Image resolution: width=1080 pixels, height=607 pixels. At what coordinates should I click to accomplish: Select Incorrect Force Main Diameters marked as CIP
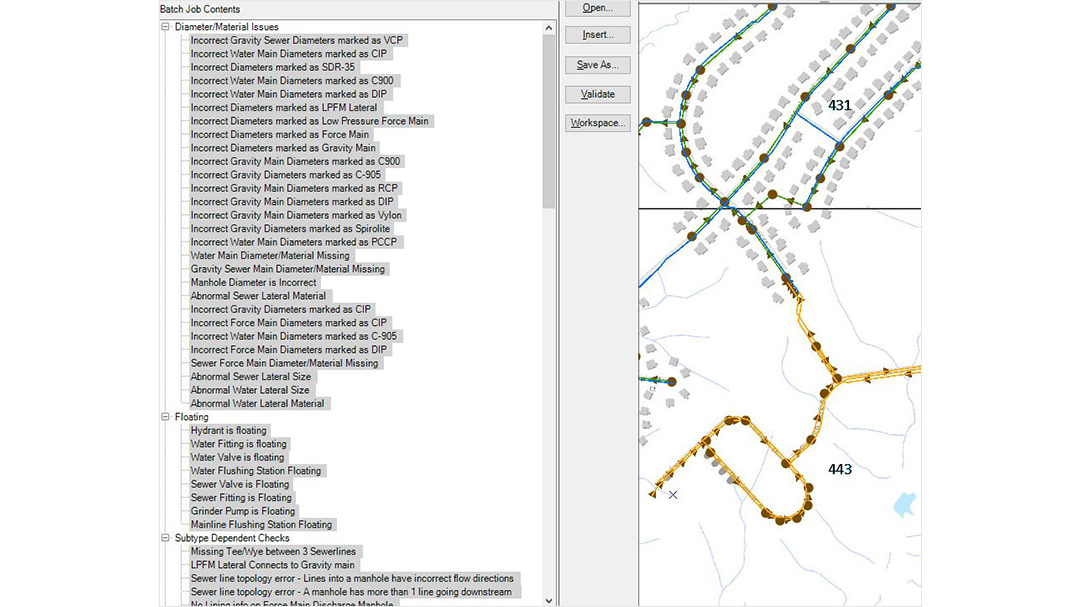coord(289,322)
